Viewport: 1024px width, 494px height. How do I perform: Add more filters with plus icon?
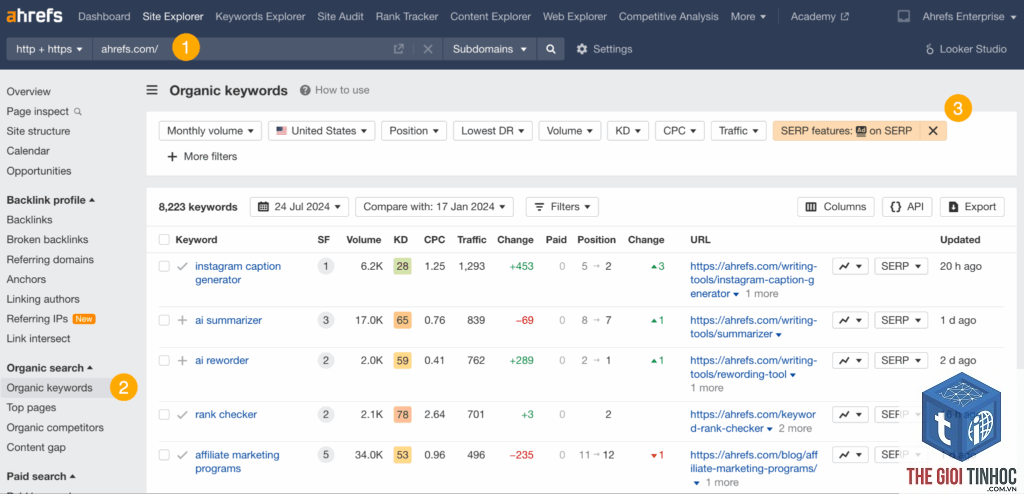tap(172, 157)
